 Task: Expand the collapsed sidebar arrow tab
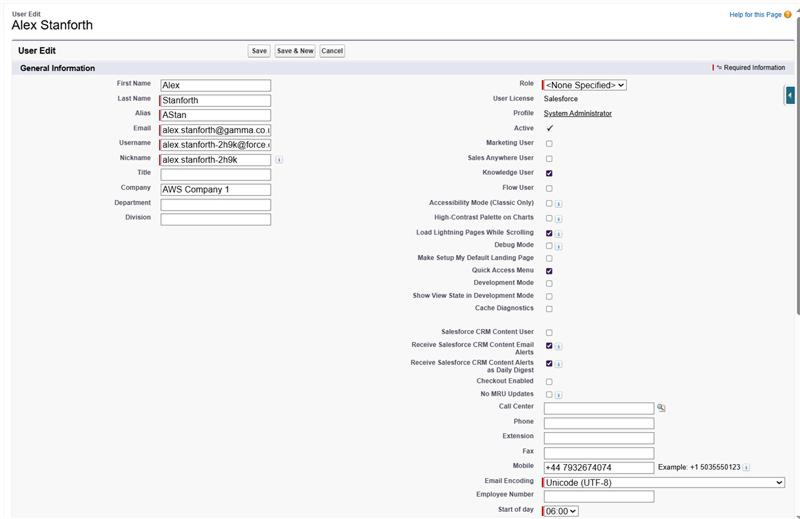[x=790, y=95]
